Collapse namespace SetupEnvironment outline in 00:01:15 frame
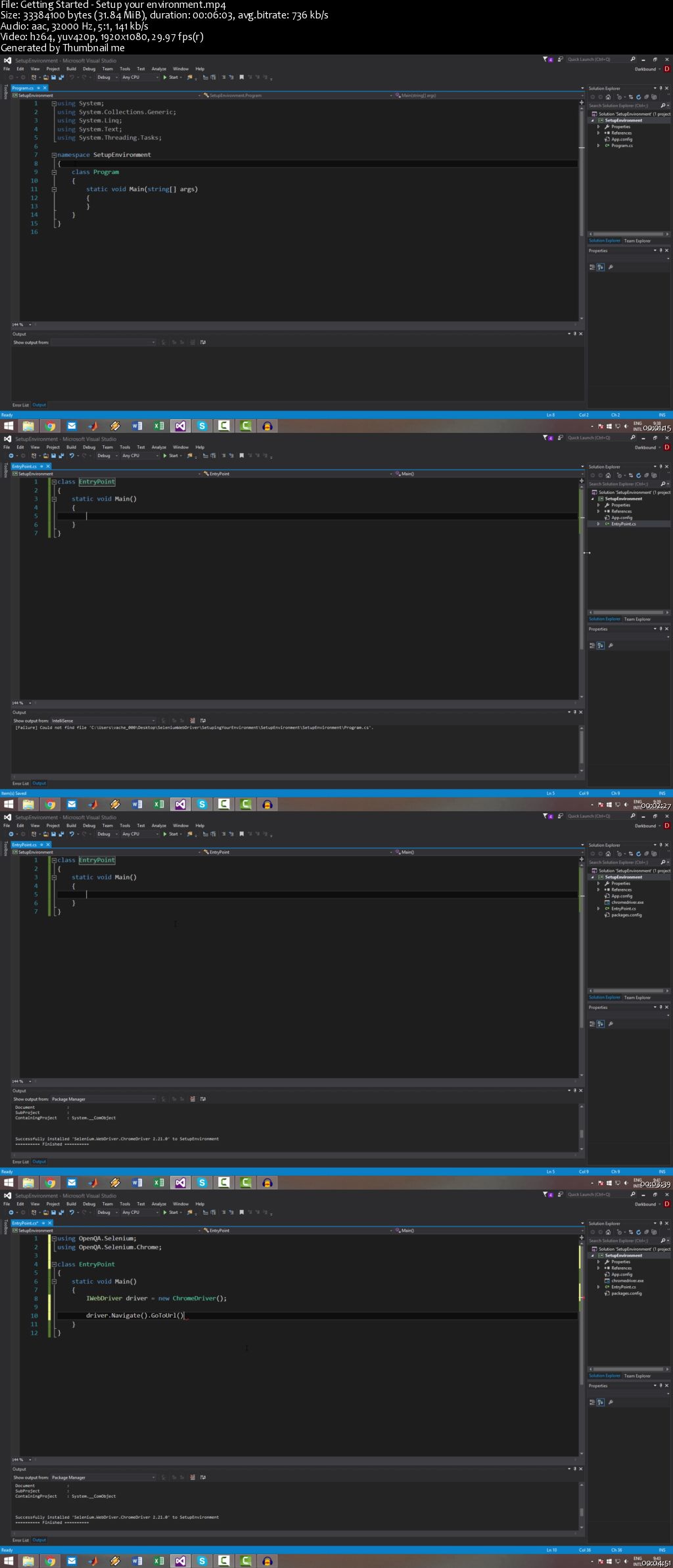This screenshot has width=673, height=1568. pos(54,155)
